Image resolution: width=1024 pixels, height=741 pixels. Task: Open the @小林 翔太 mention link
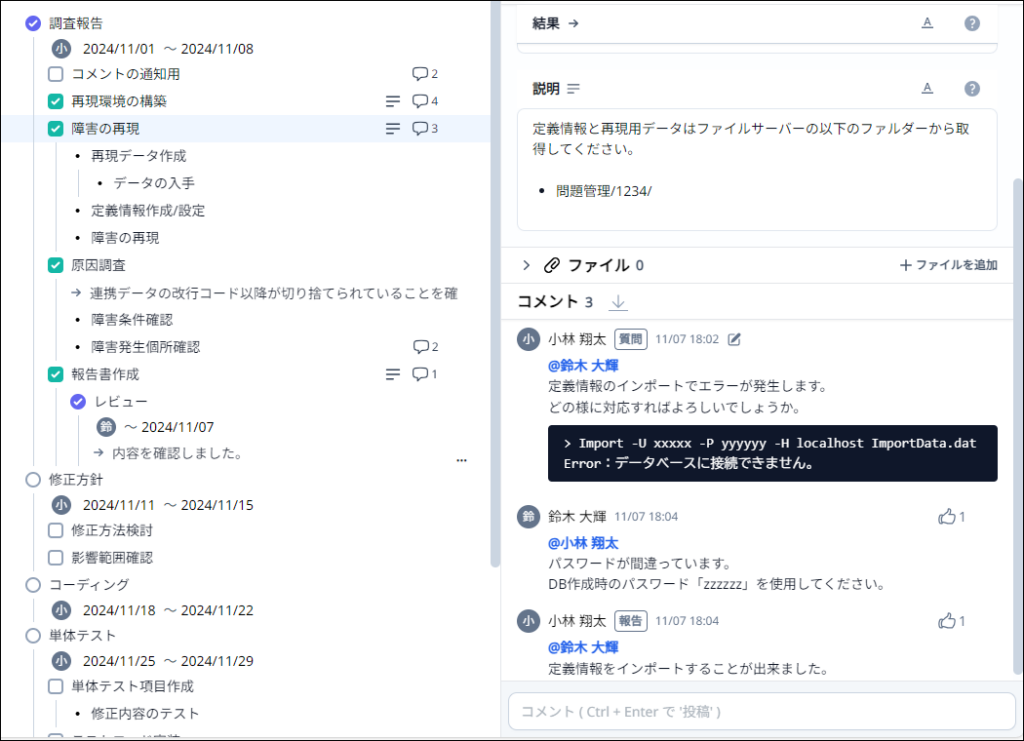point(583,543)
